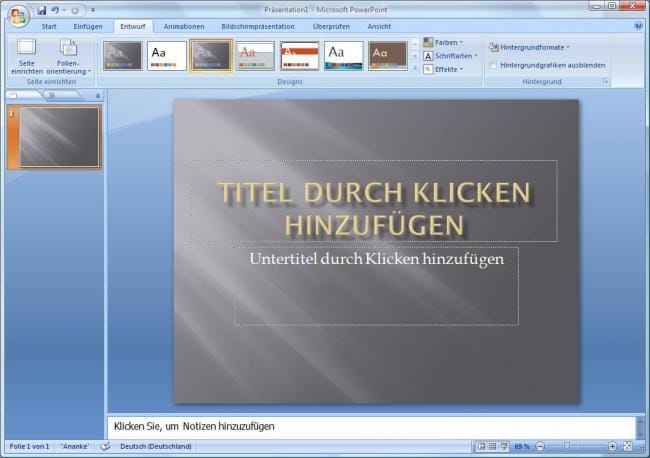Apply the orange banner design theme
Viewport: 650px width, 458px height.
click(x=299, y=56)
